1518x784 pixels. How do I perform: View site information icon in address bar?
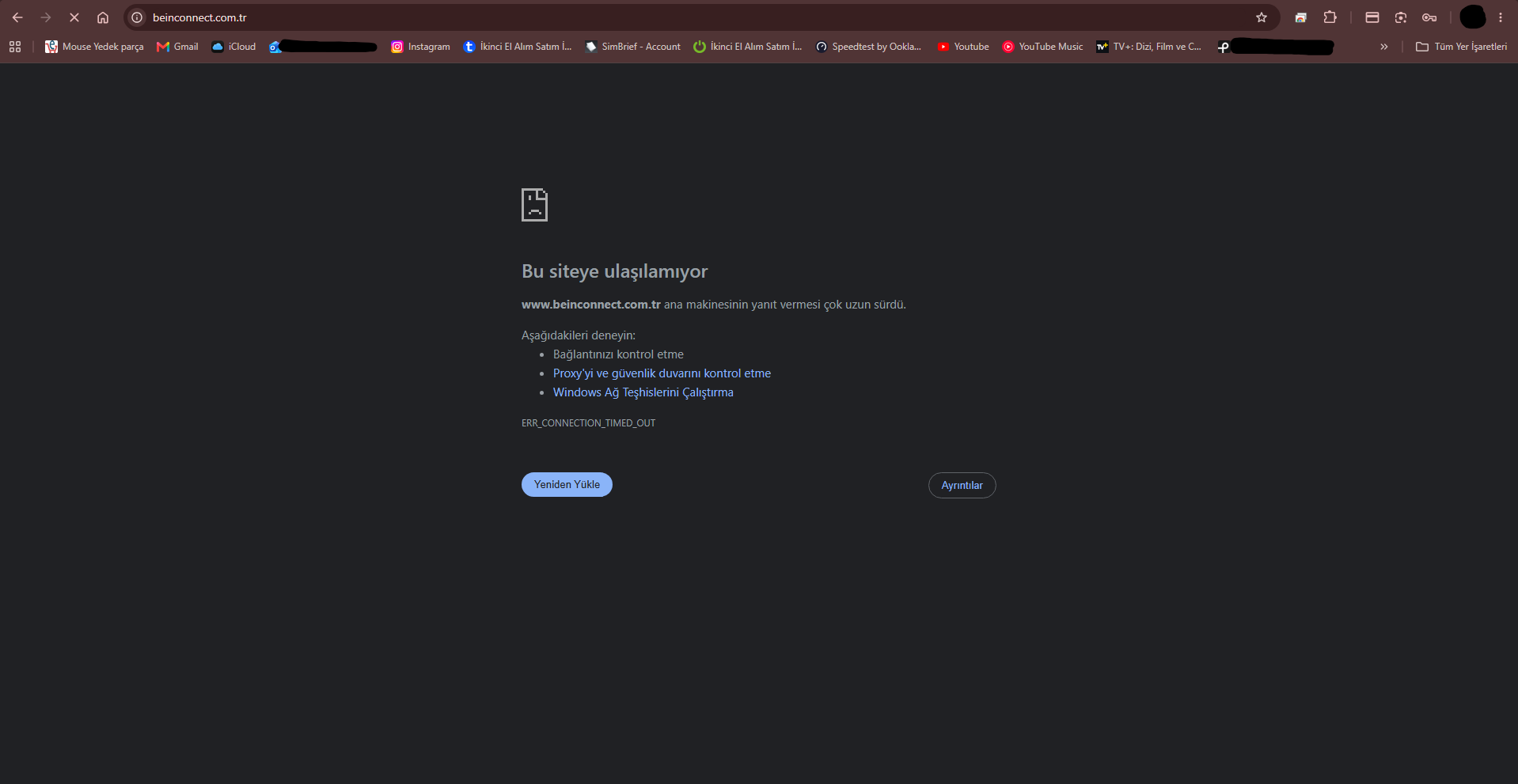pyautogui.click(x=137, y=17)
